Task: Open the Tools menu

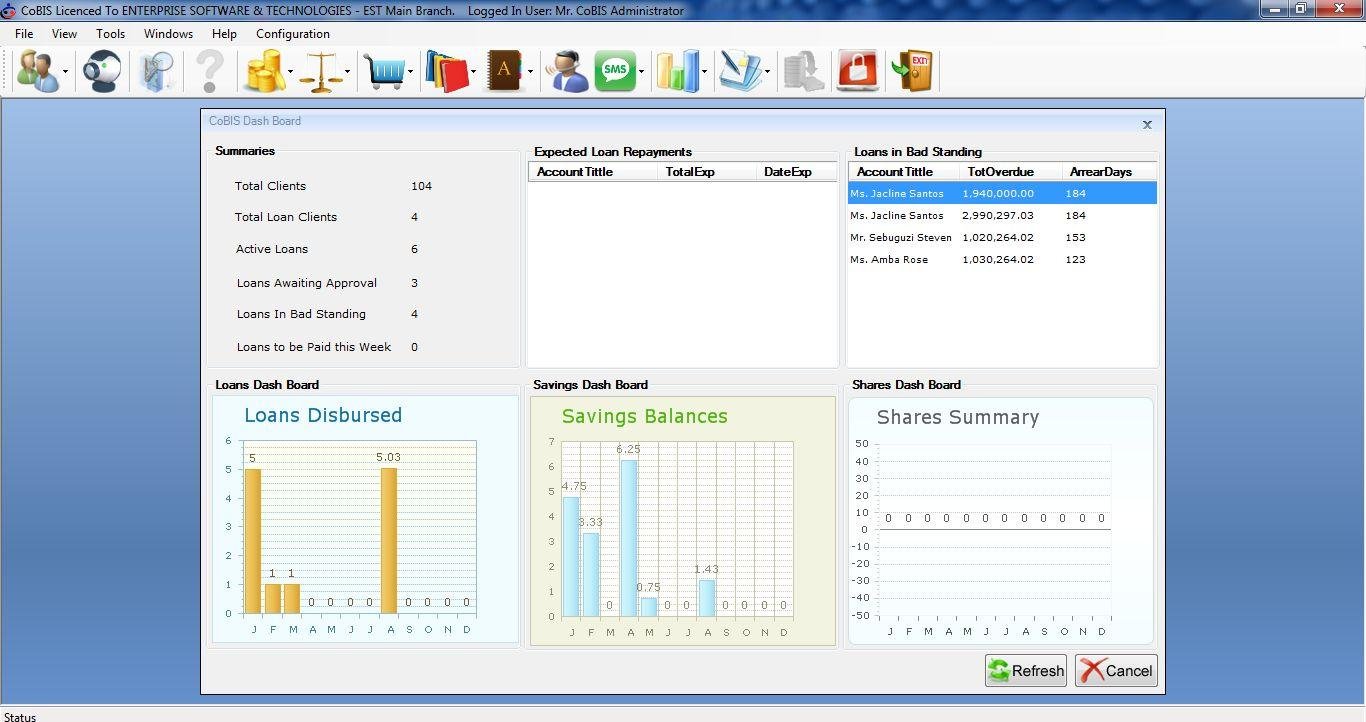Action: 110,33
